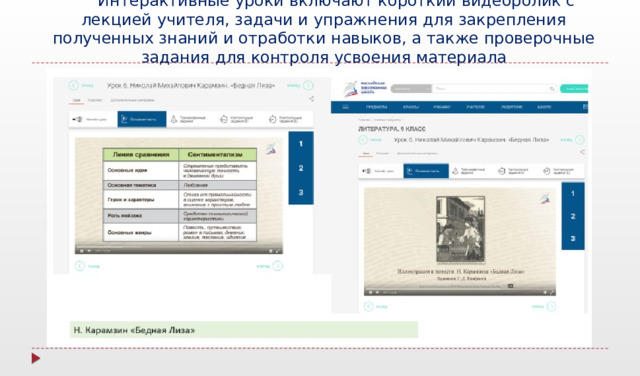The height and width of the screenshot is (376, 640).
Task: Click volume icon on left screenshot video
Action: [x=89, y=251]
